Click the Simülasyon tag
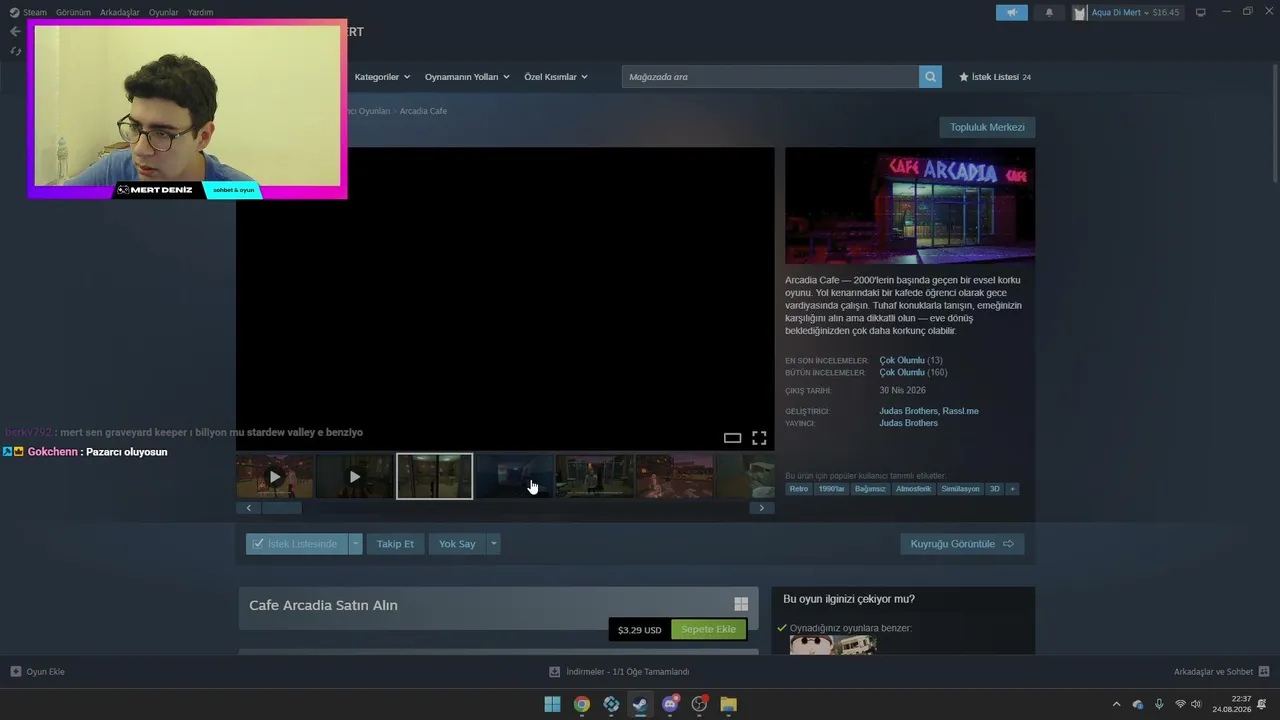1280x720 pixels. [x=960, y=489]
